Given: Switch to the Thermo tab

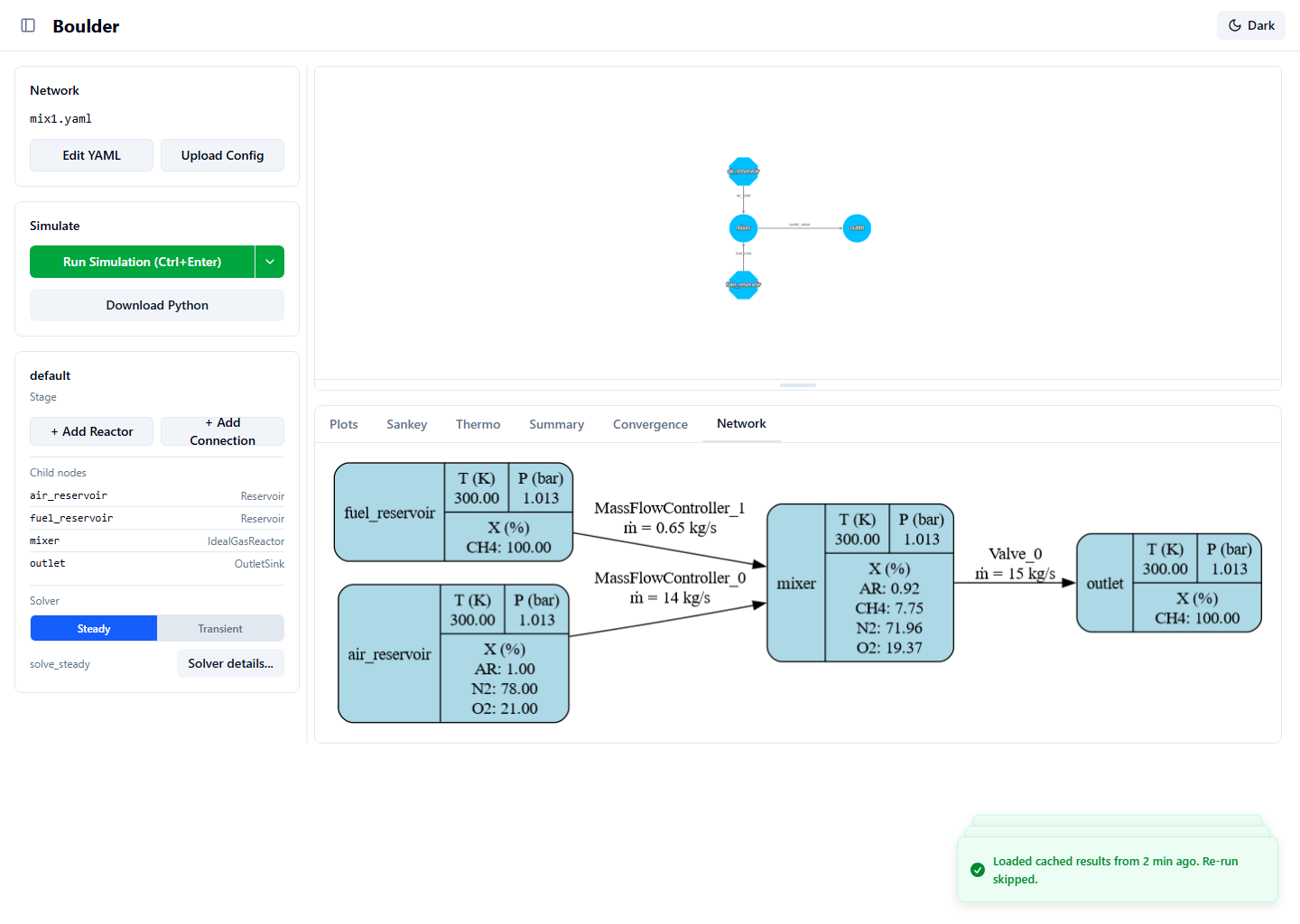Looking at the screenshot, I should coord(478,424).
